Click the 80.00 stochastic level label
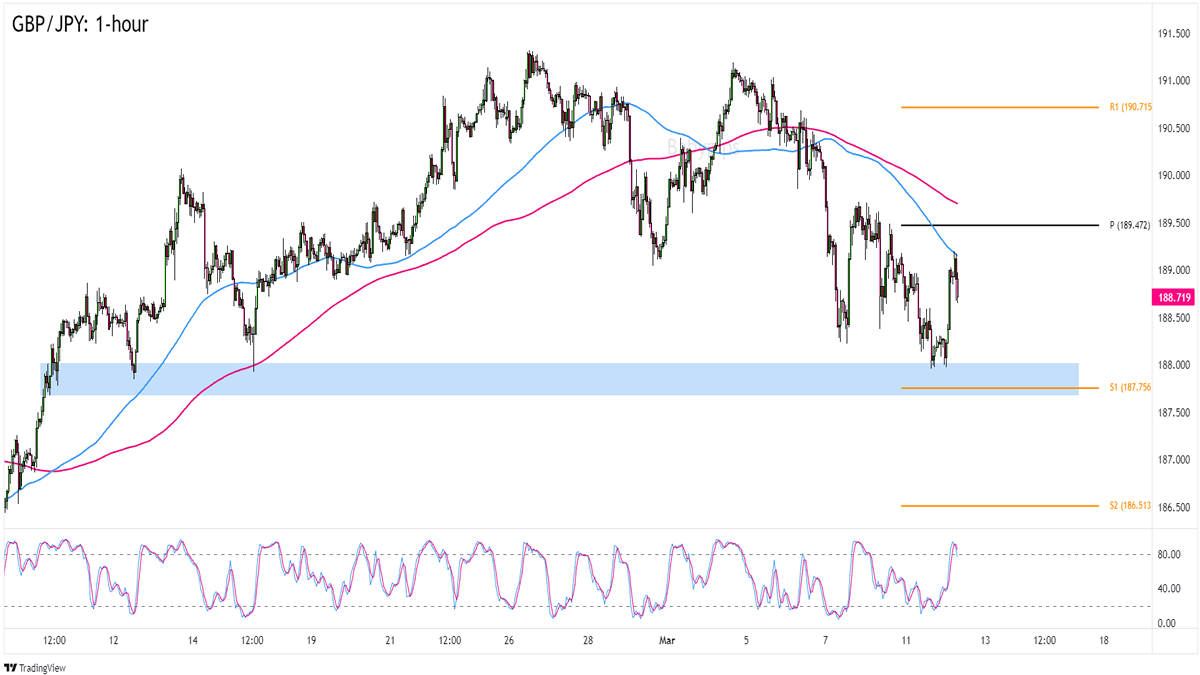 1167,554
